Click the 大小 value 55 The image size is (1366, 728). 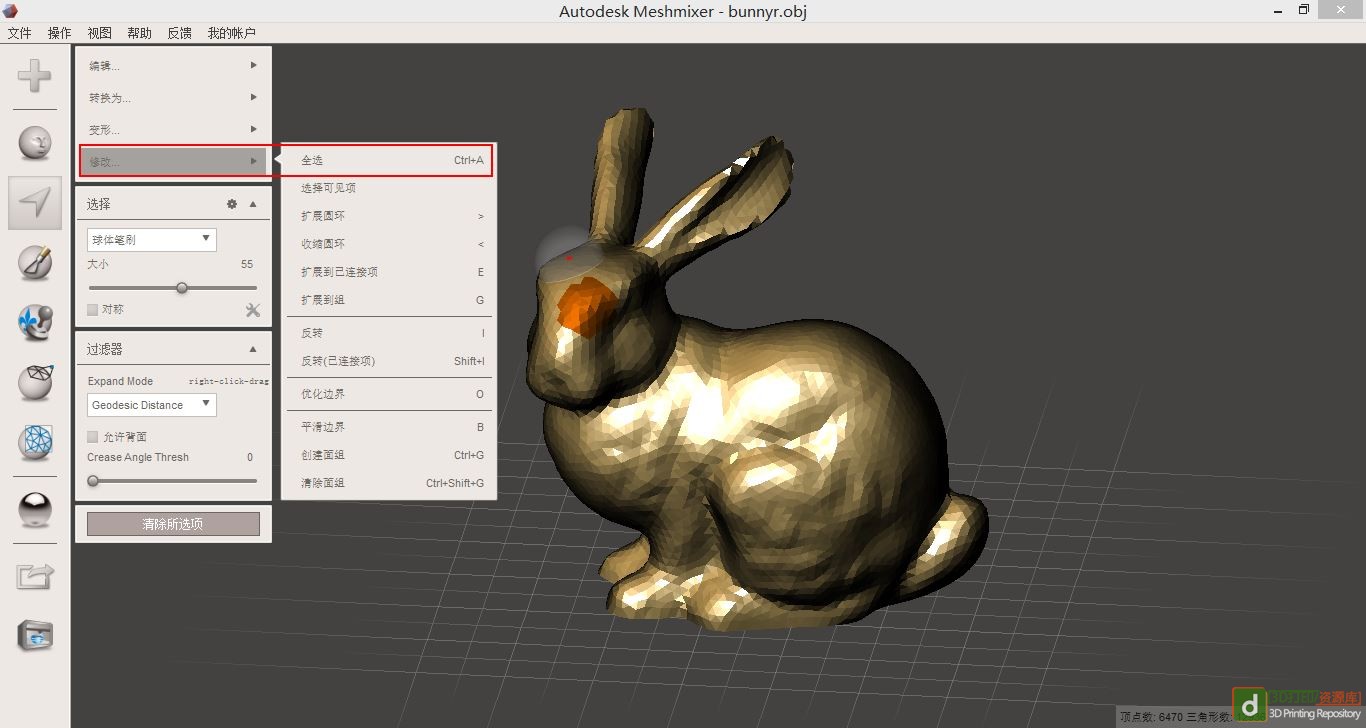point(247,265)
